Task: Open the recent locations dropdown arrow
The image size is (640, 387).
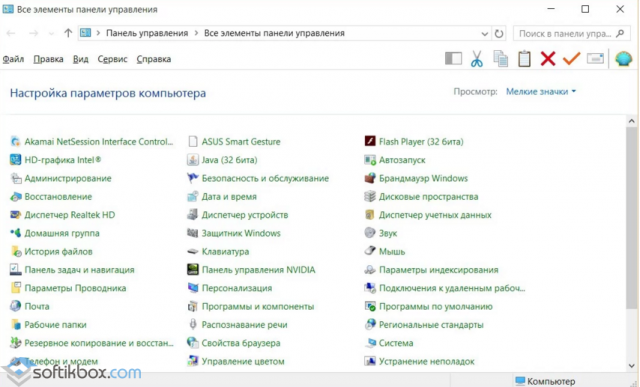Action: tap(51, 33)
